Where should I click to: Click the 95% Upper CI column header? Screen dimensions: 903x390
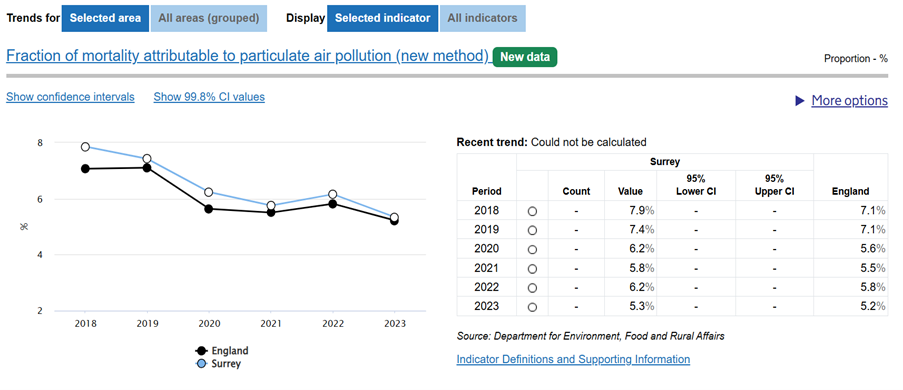775,185
